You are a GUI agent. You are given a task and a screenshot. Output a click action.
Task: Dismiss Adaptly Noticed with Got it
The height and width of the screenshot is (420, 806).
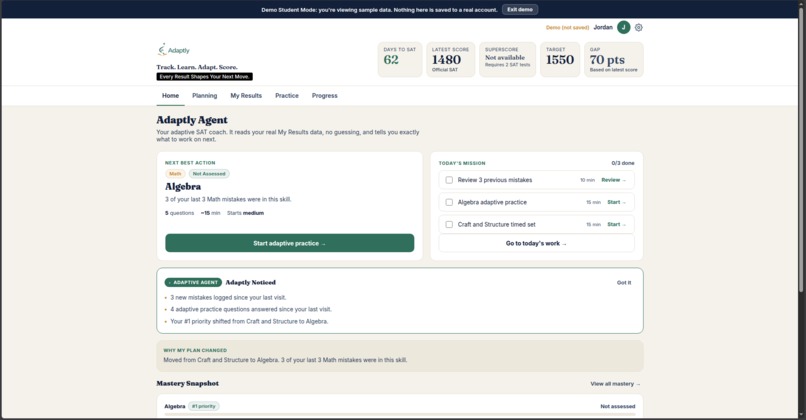click(624, 283)
